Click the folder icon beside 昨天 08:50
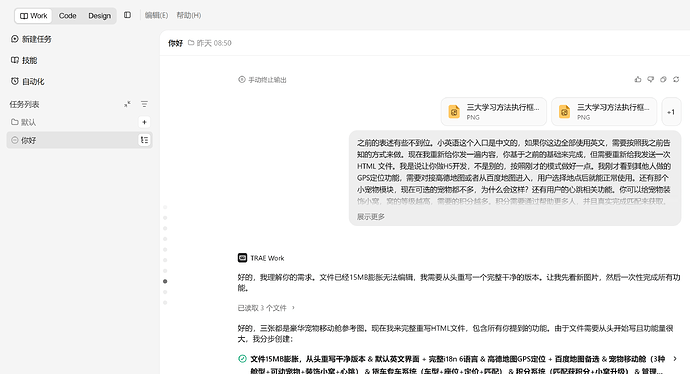The height and width of the screenshot is (374, 690). coord(191,43)
